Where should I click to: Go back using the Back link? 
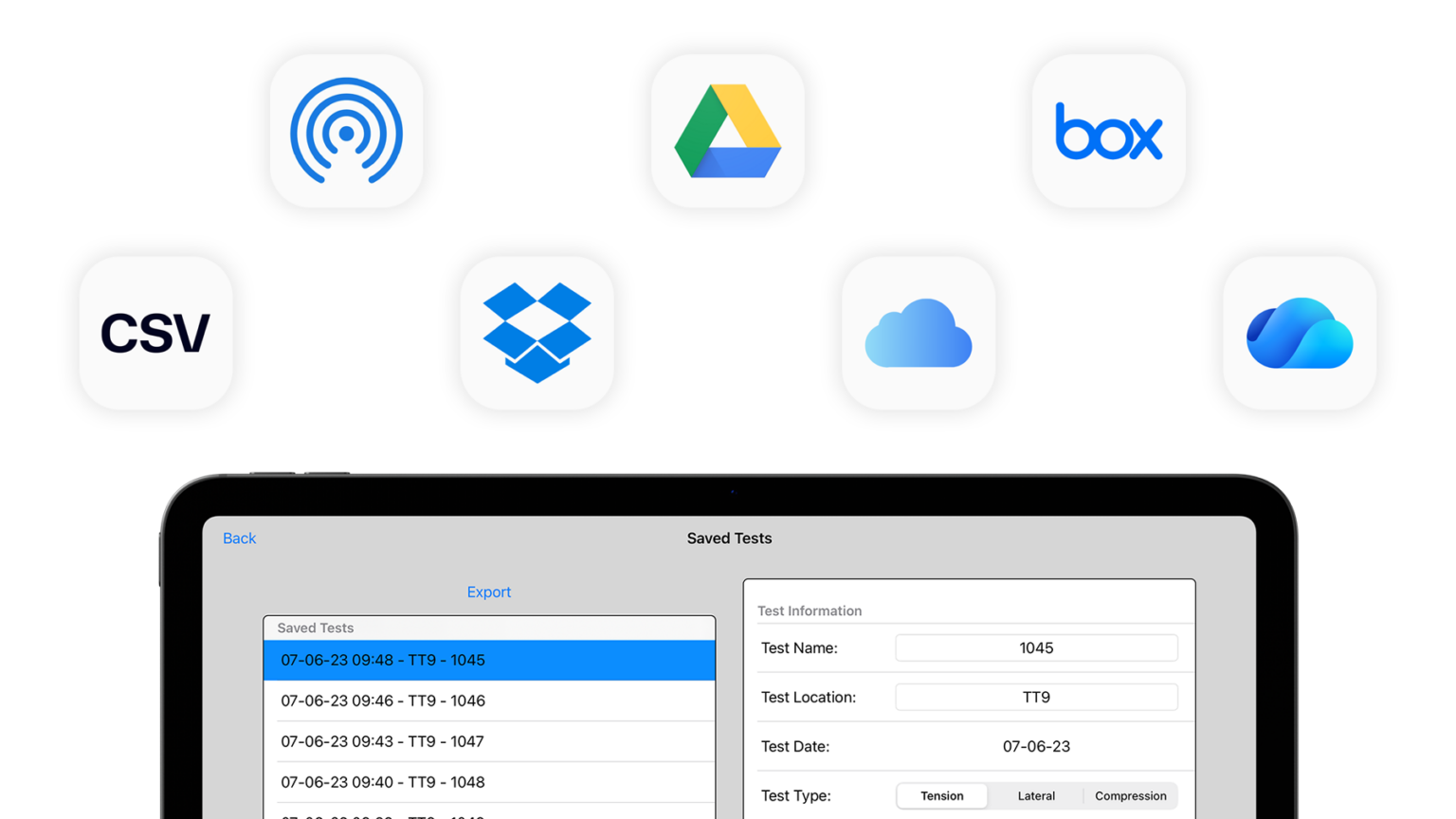tap(239, 538)
